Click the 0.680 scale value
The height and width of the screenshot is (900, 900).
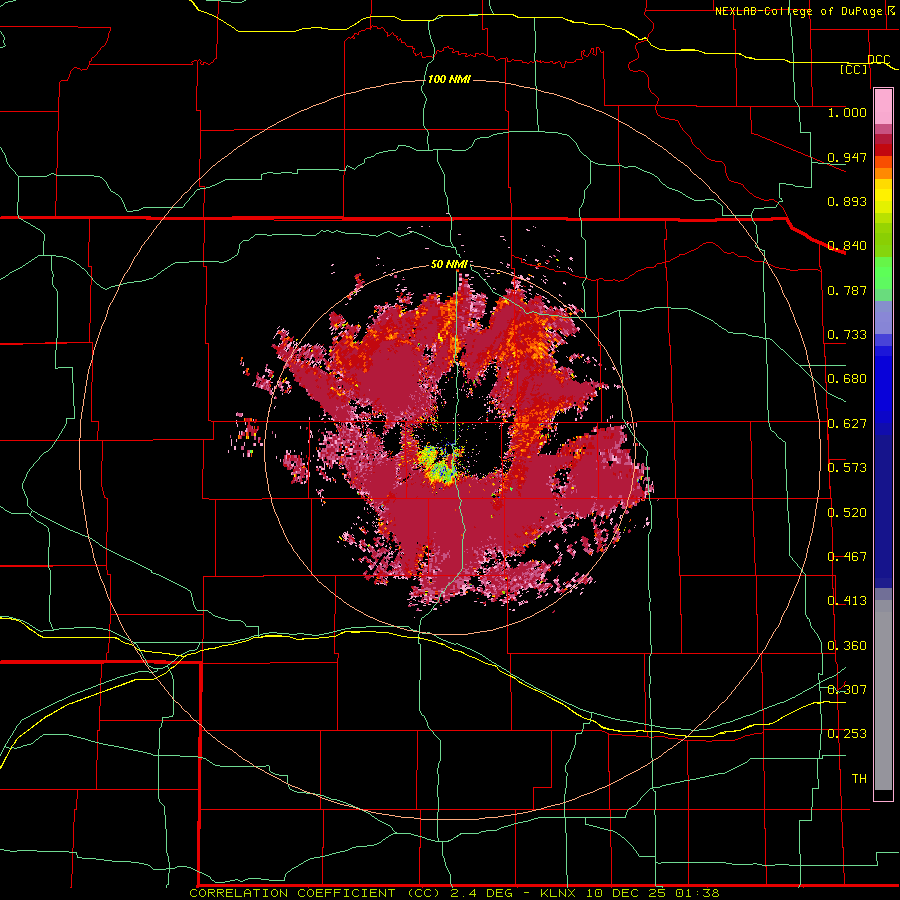847,379
